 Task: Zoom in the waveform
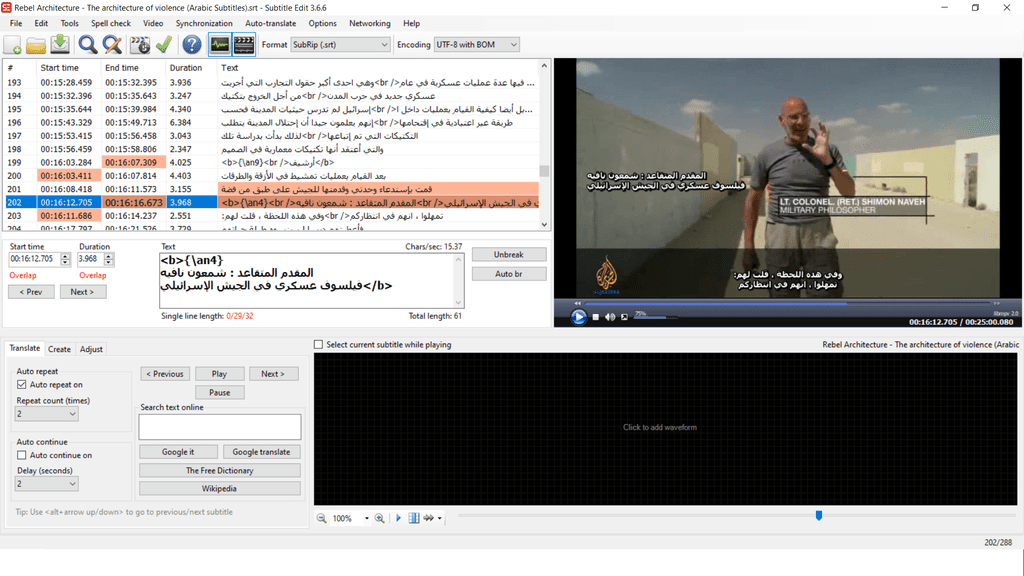click(x=379, y=518)
